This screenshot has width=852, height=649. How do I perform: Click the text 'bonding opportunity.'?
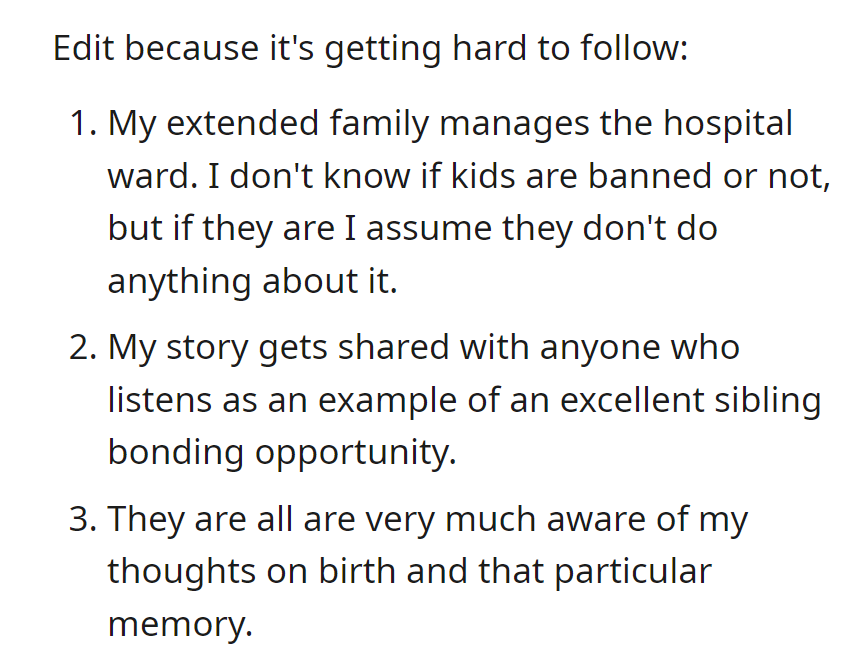[x=282, y=453]
